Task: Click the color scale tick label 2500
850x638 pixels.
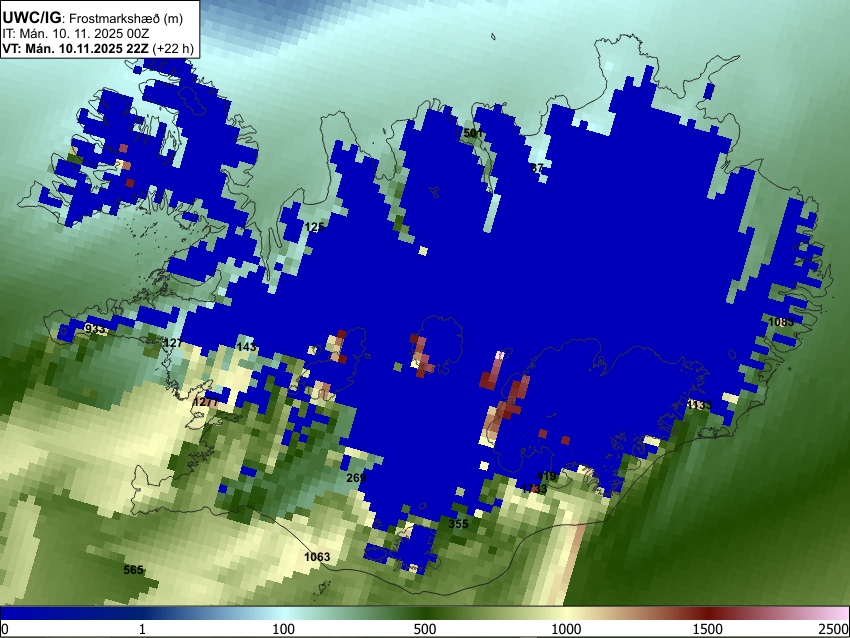Action: click(x=835, y=629)
